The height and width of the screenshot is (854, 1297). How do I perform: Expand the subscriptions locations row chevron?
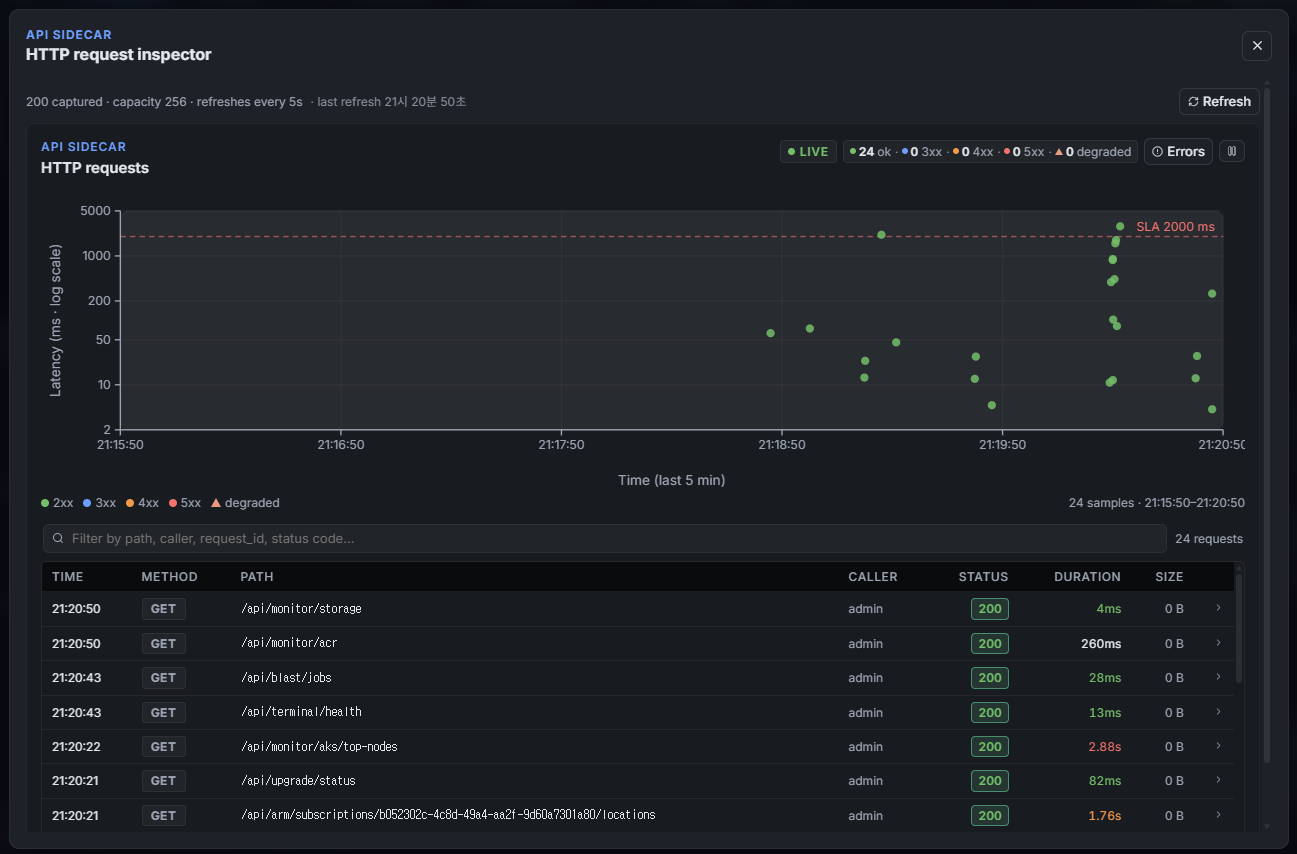[1218, 815]
